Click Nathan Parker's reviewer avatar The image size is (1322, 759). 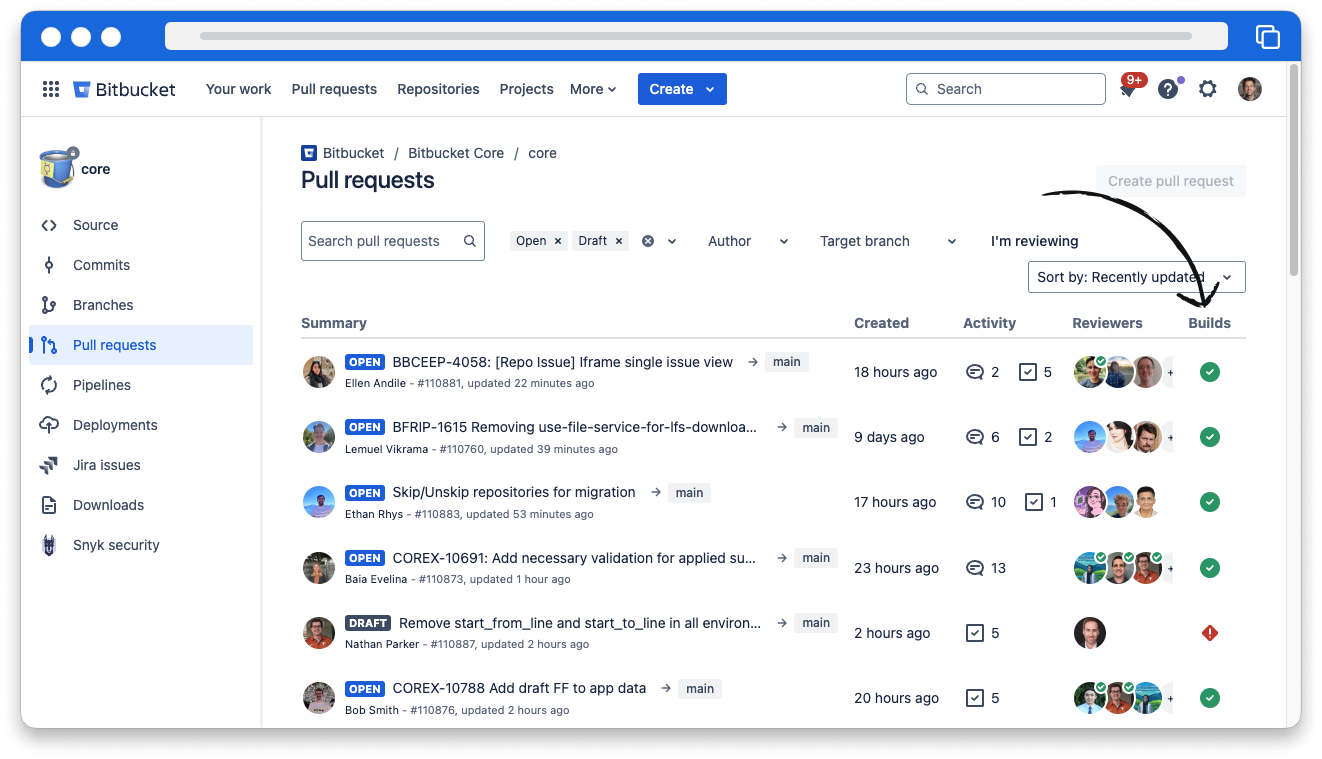[1090, 633]
